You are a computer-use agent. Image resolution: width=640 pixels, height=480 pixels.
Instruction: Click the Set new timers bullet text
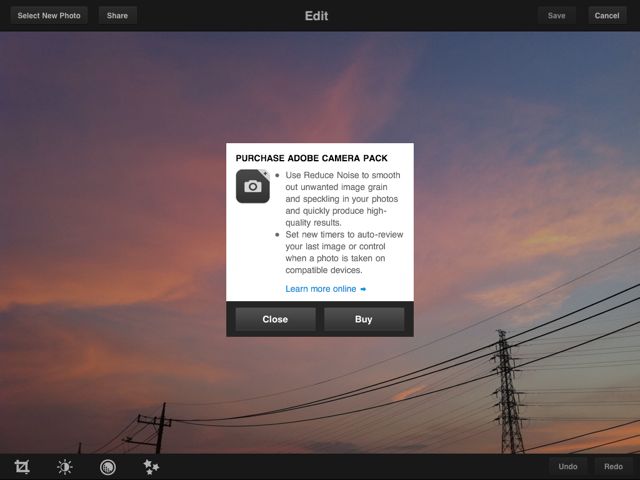click(344, 252)
